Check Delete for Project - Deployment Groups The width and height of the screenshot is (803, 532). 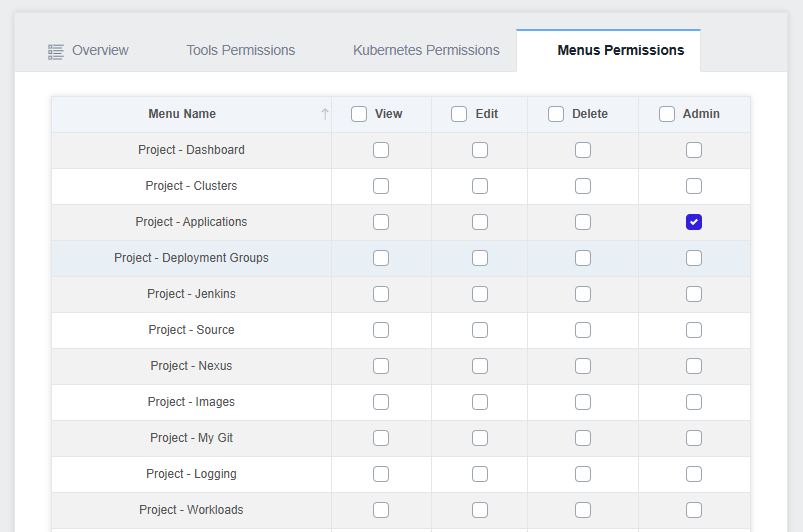(x=583, y=258)
